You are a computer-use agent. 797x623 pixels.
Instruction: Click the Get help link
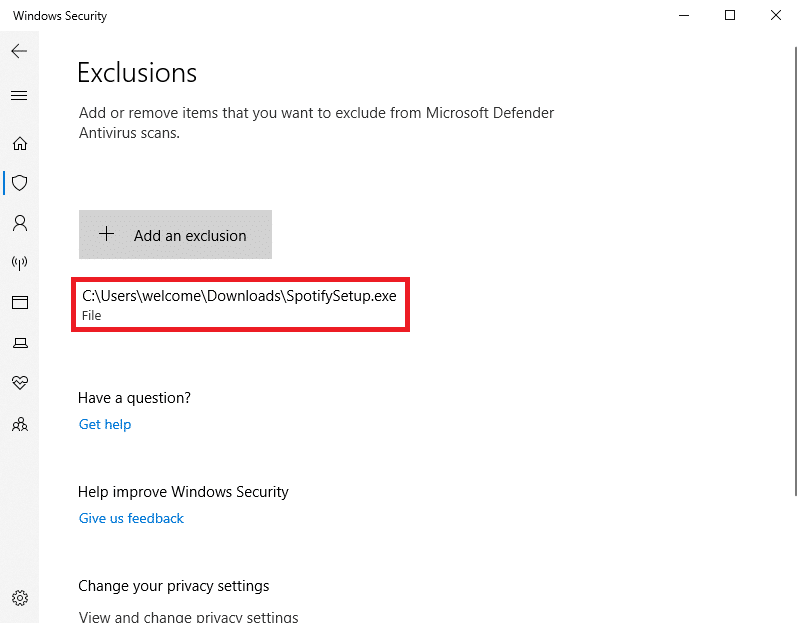(x=105, y=424)
